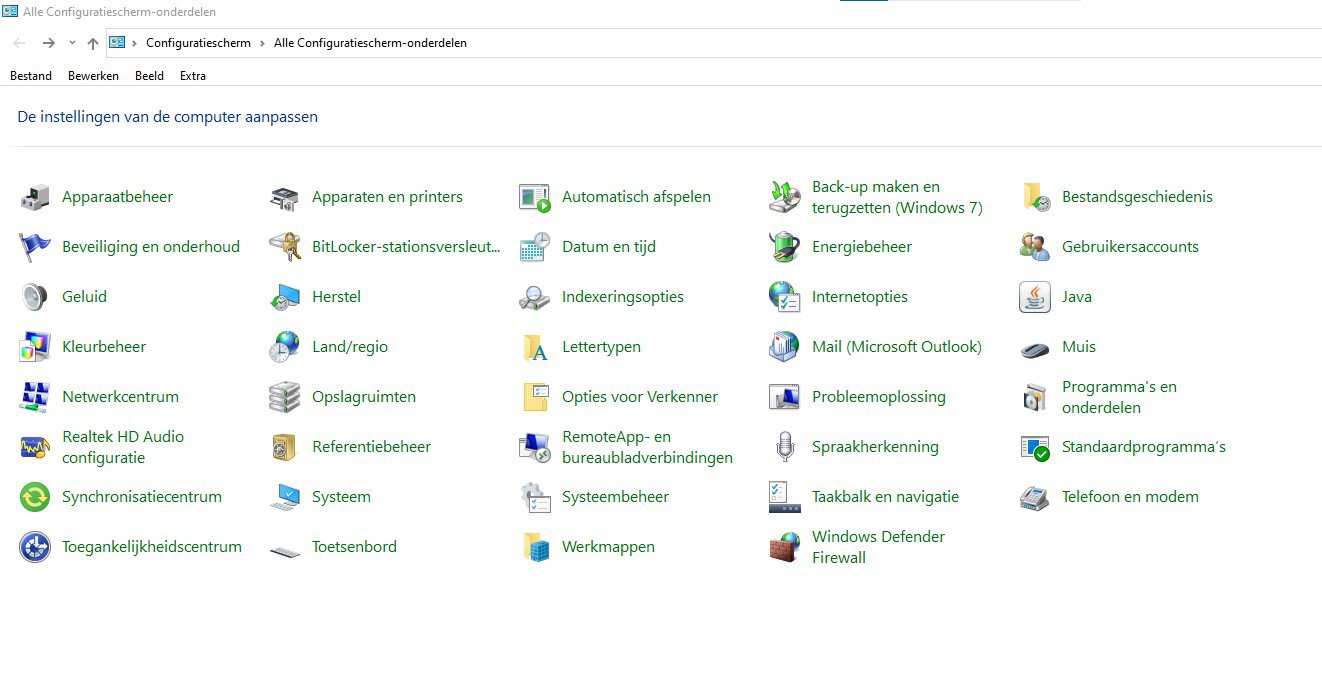1322x697 pixels.
Task: Click the Lettertypen folder icon
Action: click(x=535, y=347)
